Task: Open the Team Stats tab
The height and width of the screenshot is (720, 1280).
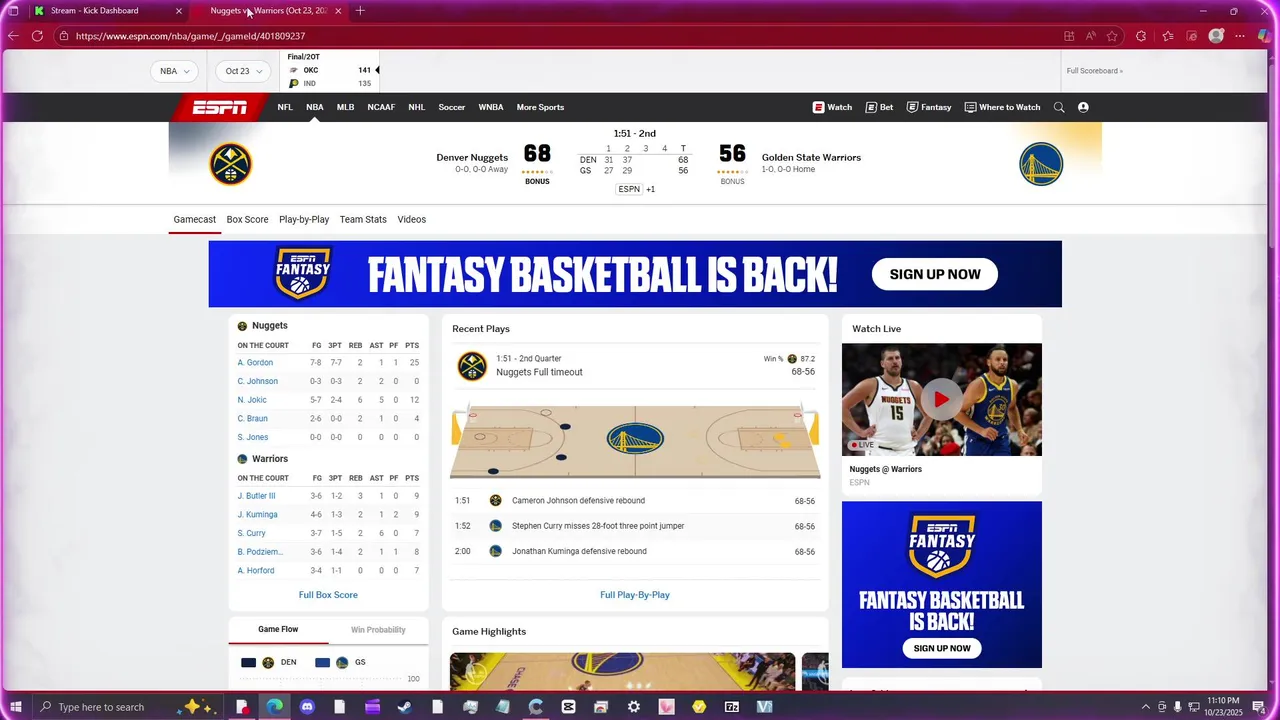Action: point(363,219)
